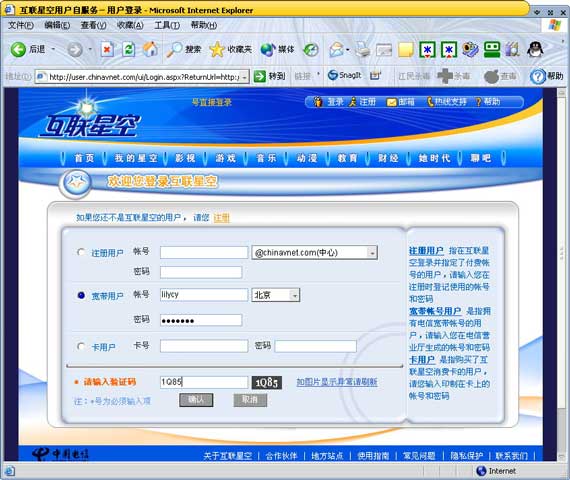Open 收藏夹 favorites star
The height and width of the screenshot is (480, 570).
[x=230, y=49]
